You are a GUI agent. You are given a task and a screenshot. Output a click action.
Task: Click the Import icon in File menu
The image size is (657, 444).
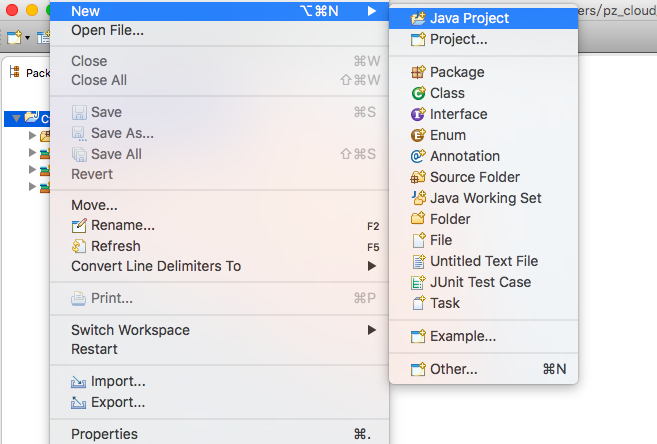(79, 382)
